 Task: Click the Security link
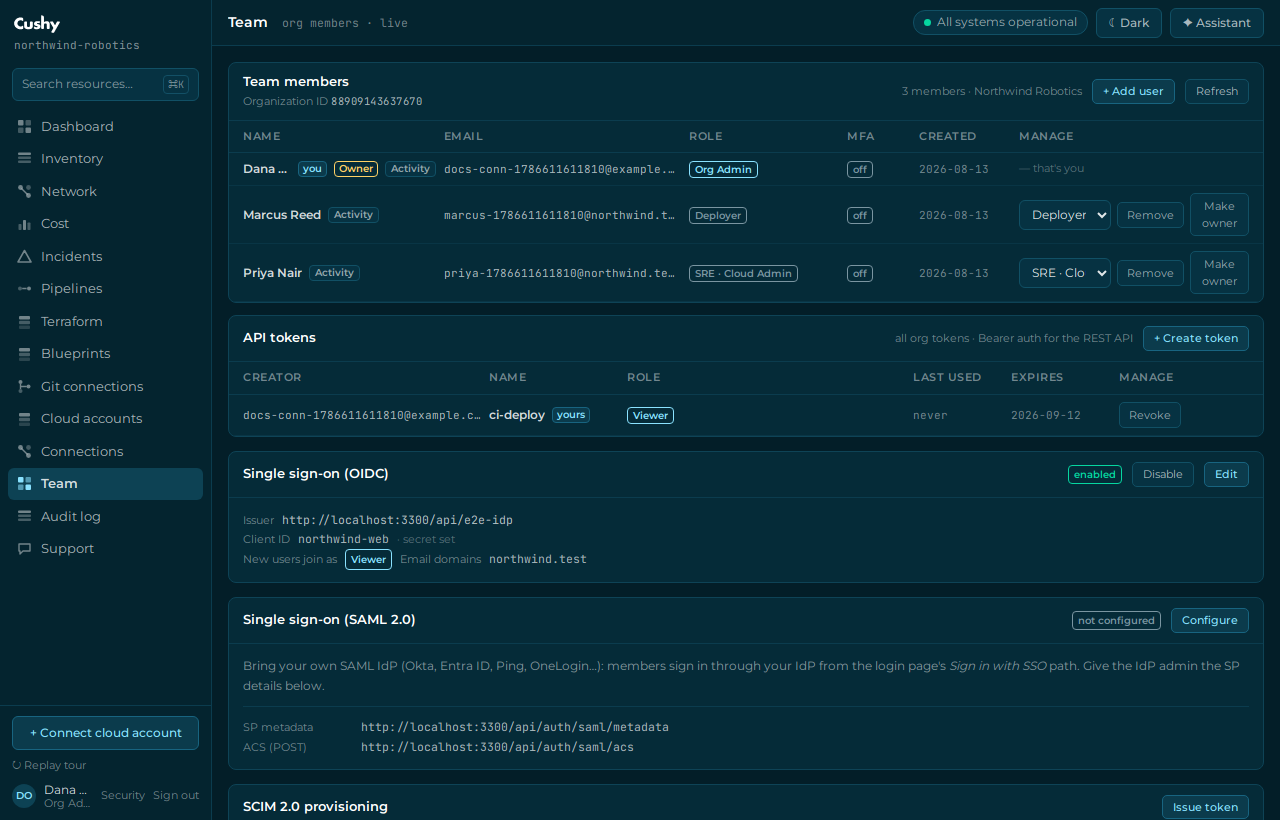pyautogui.click(x=123, y=796)
